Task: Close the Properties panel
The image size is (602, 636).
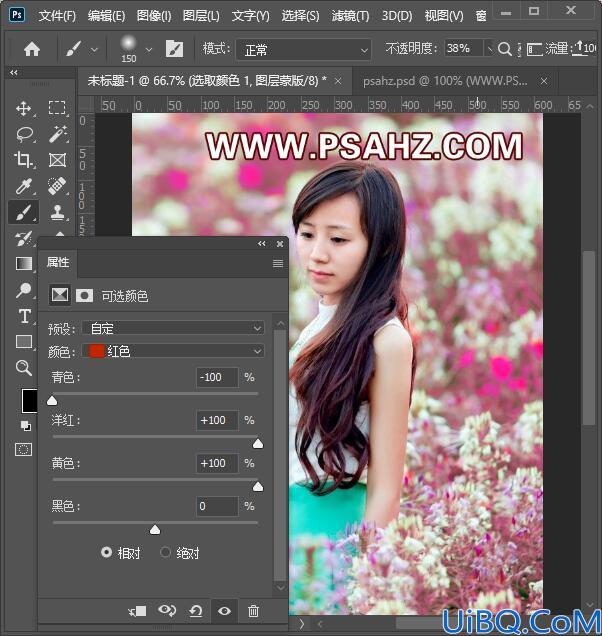Action: pyautogui.click(x=280, y=243)
